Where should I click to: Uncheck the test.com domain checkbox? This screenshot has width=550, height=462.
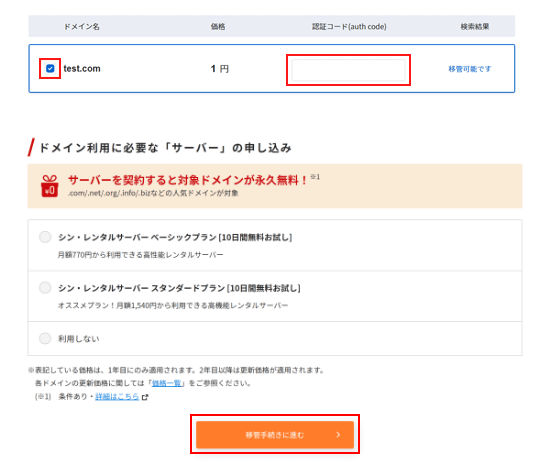click(50, 68)
